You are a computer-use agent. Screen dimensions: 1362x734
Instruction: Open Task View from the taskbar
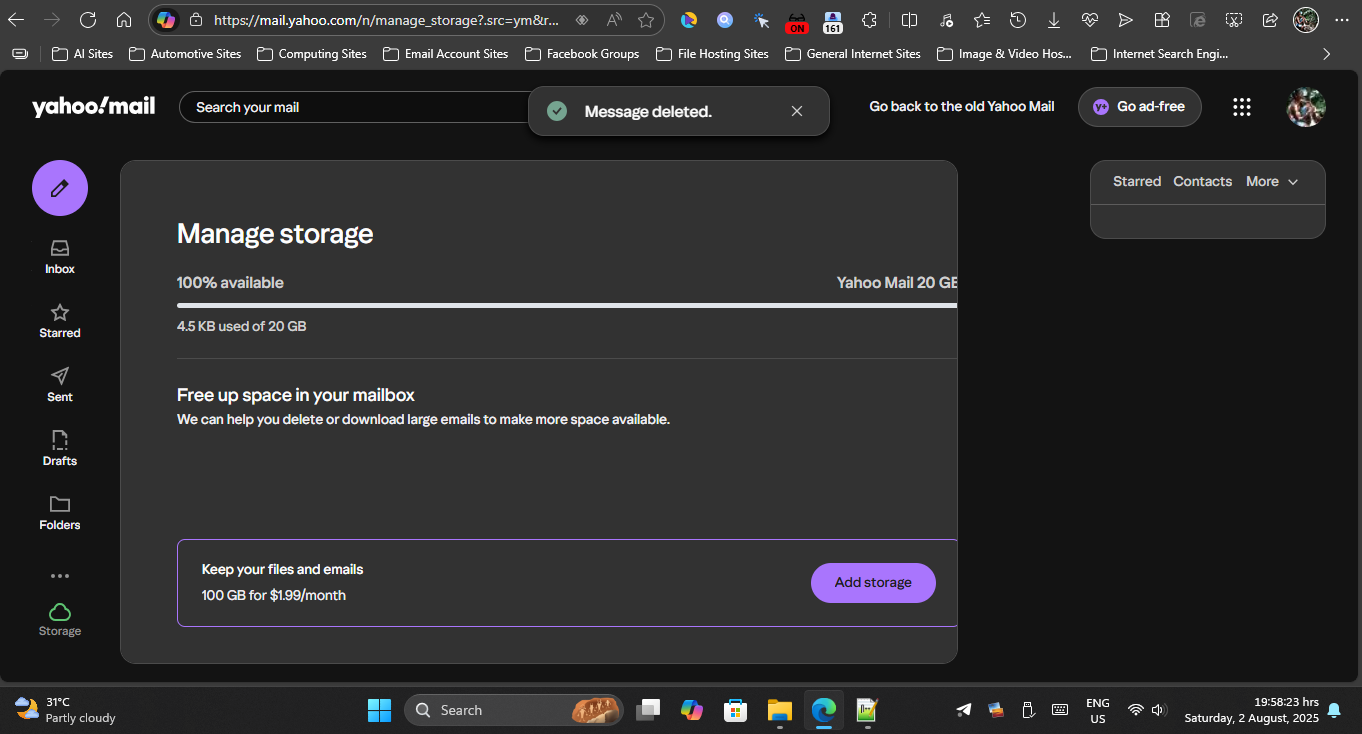click(648, 710)
